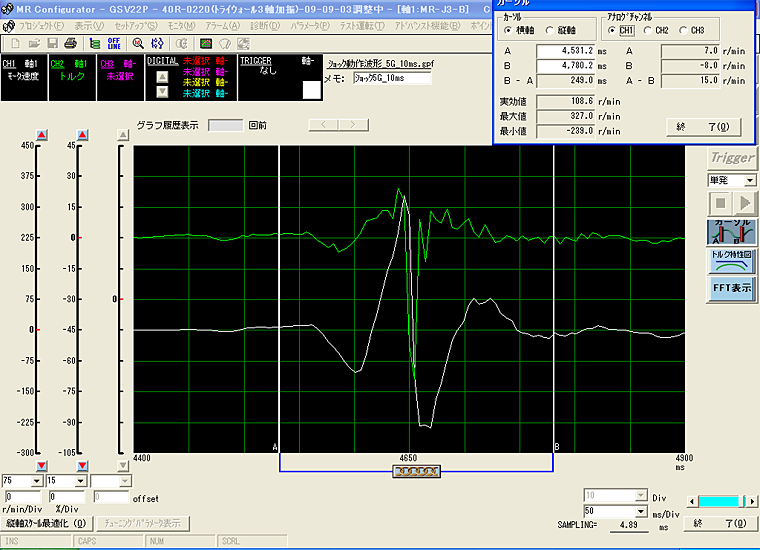Click the greyed gear toolbar icon
Image resolution: width=760 pixels, height=550 pixels.
181,44
